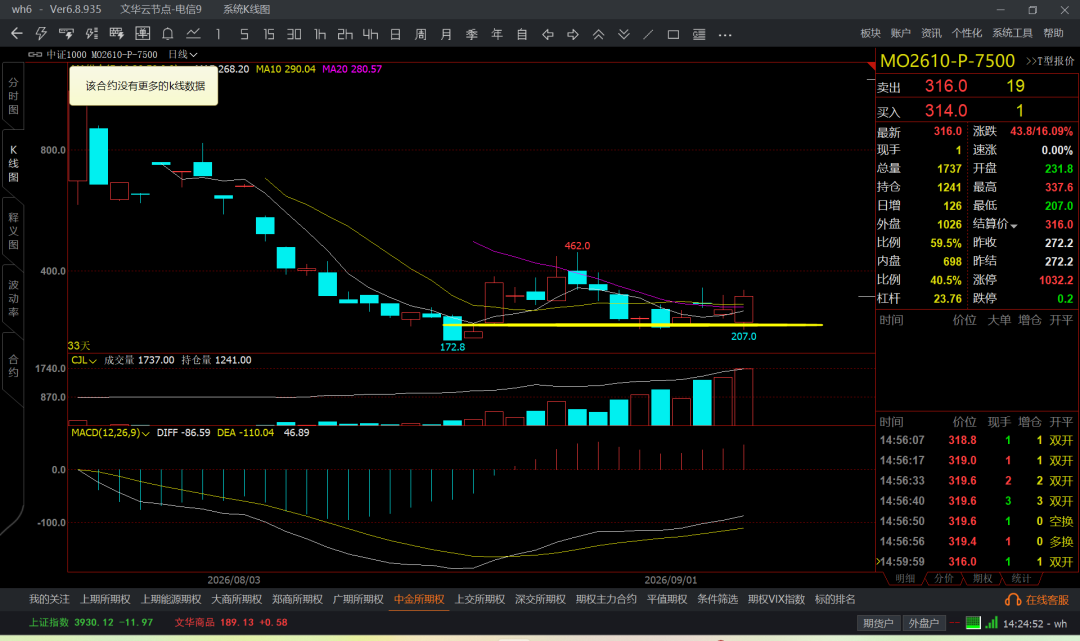Expand the 日线 period dropdown
Image resolution: width=1080 pixels, height=641 pixels.
pos(183,54)
